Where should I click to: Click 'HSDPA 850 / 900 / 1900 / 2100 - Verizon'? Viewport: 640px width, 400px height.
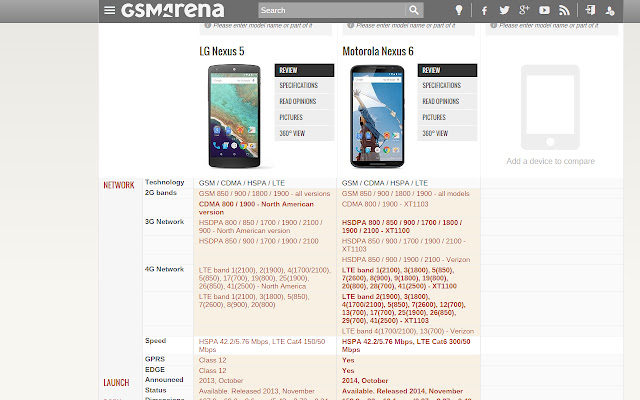click(x=406, y=260)
